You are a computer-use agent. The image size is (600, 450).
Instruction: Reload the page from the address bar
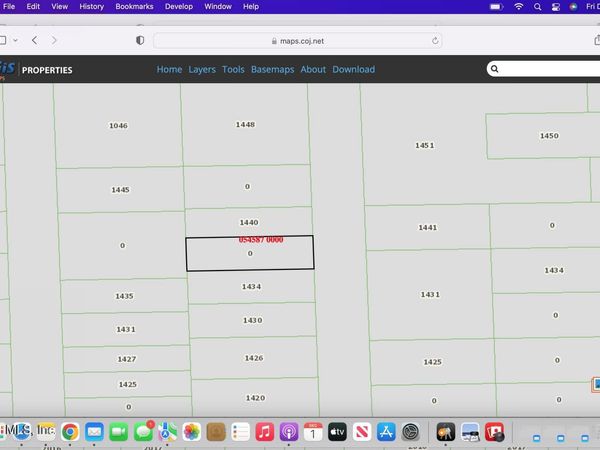pos(435,40)
